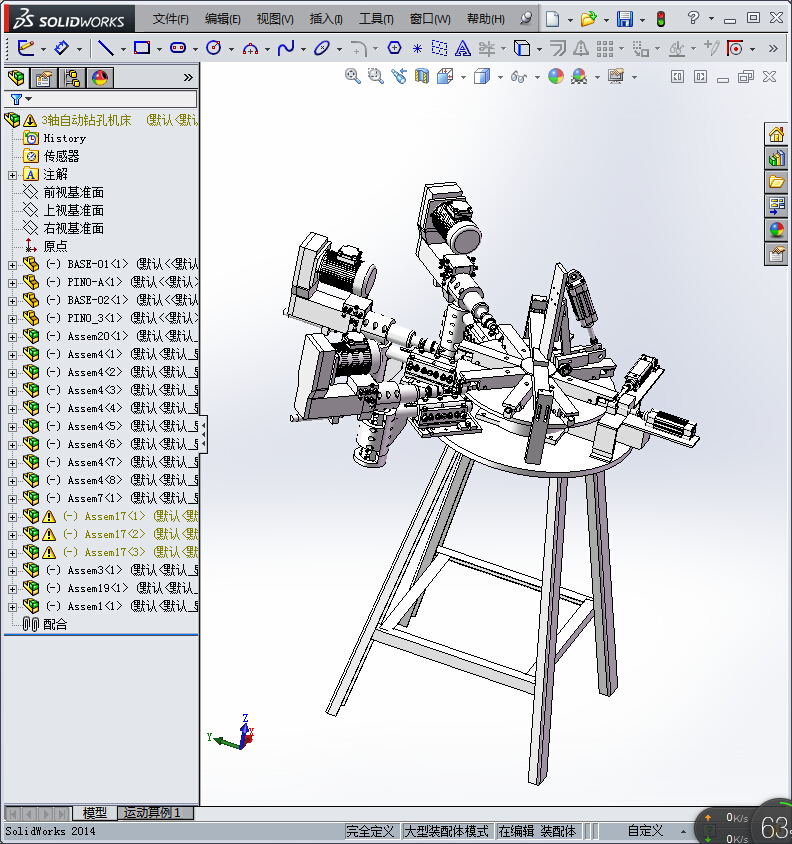Click the Rebuild traffic light icon
The image size is (792, 844).
pyautogui.click(x=661, y=19)
